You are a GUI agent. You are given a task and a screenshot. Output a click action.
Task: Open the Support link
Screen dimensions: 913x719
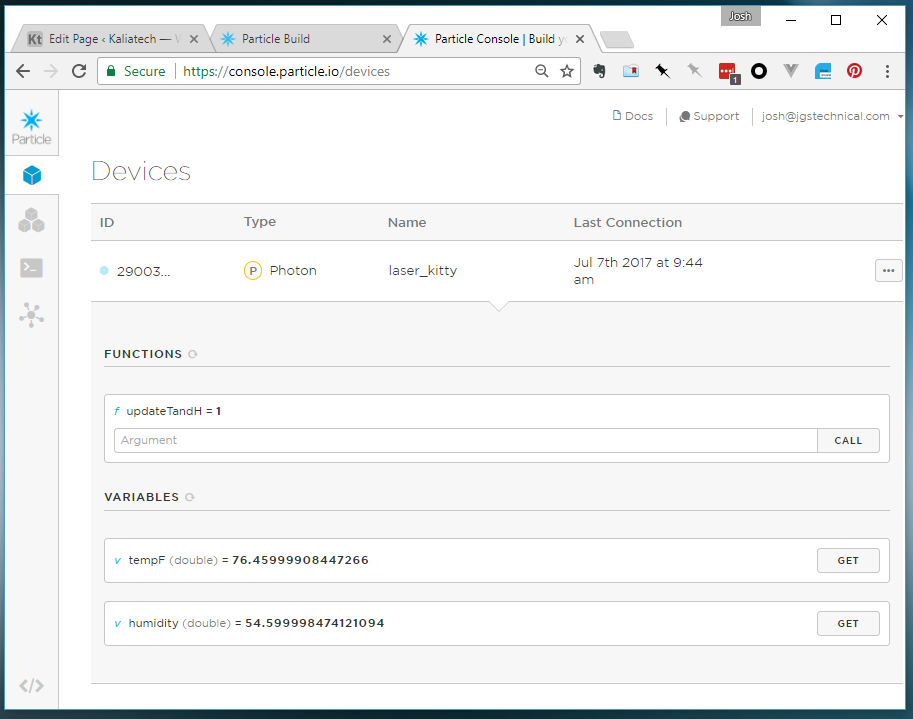coord(709,116)
